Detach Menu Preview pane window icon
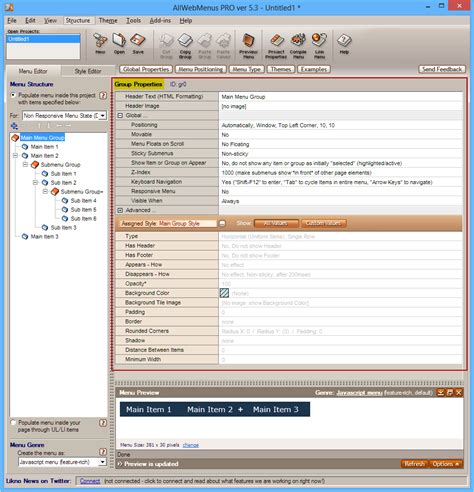The image size is (474, 492). [450, 392]
